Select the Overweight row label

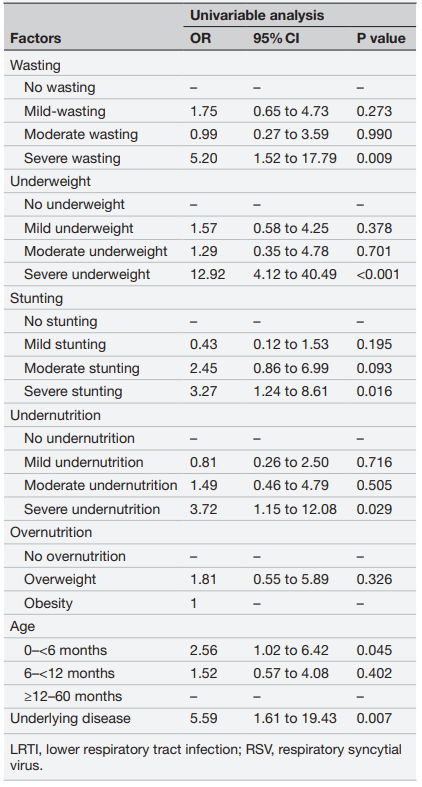pyautogui.click(x=60, y=579)
